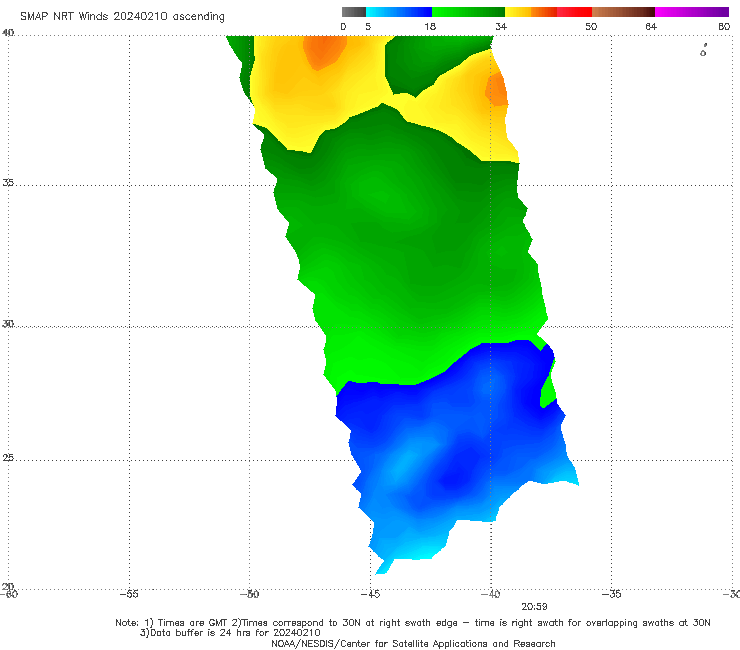Click the colorbar label "50"
Image resolution: width=740 pixels, height=650 pixels.
(591, 26)
